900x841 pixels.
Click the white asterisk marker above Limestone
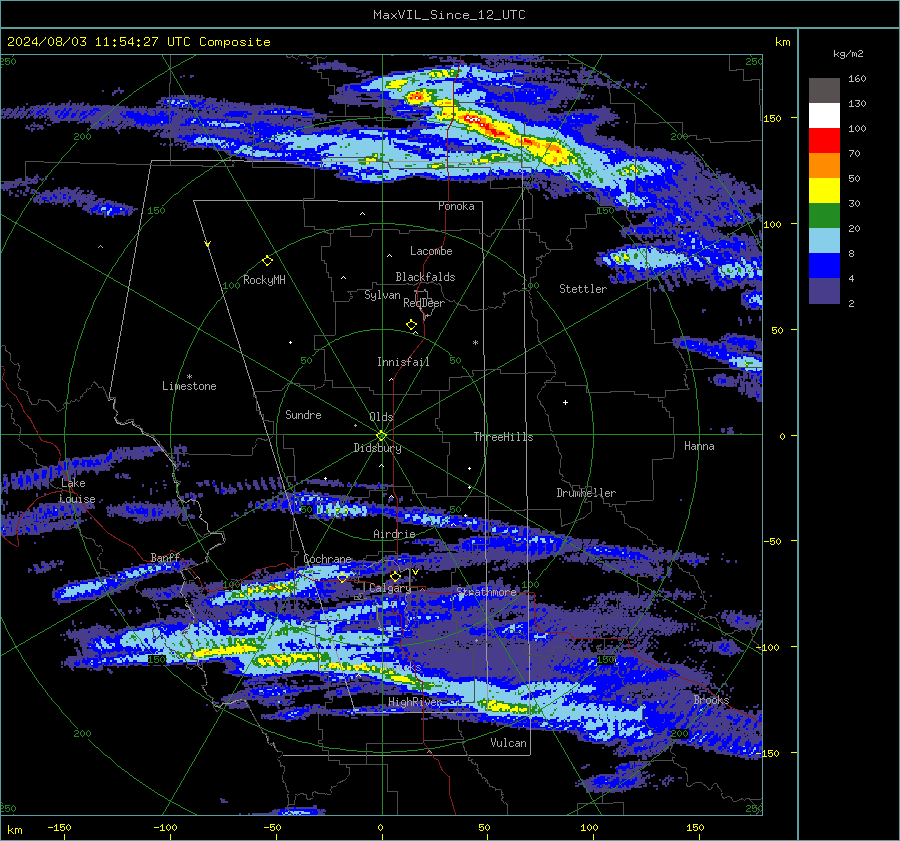[x=189, y=377]
